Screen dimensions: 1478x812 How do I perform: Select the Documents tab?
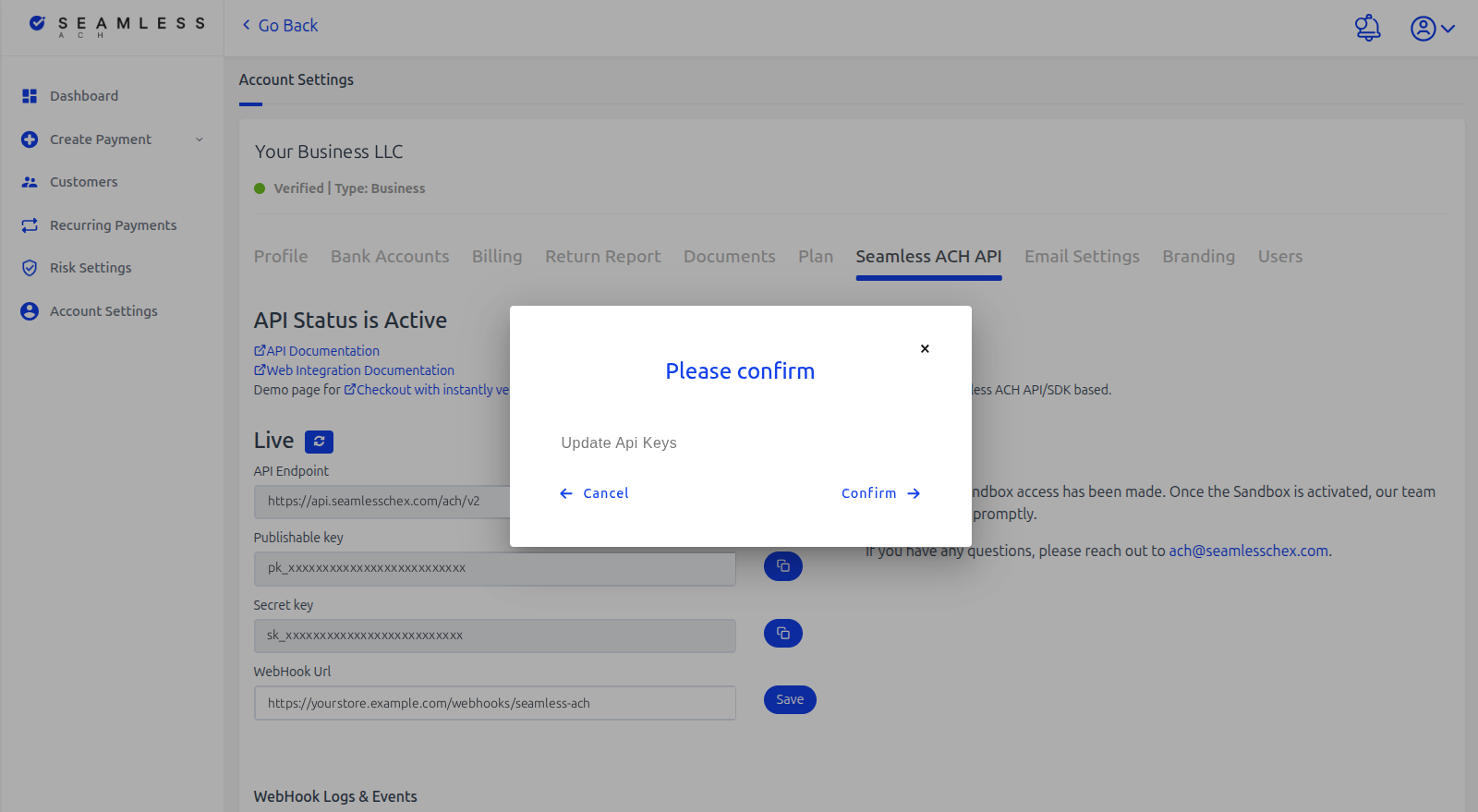[x=730, y=257]
